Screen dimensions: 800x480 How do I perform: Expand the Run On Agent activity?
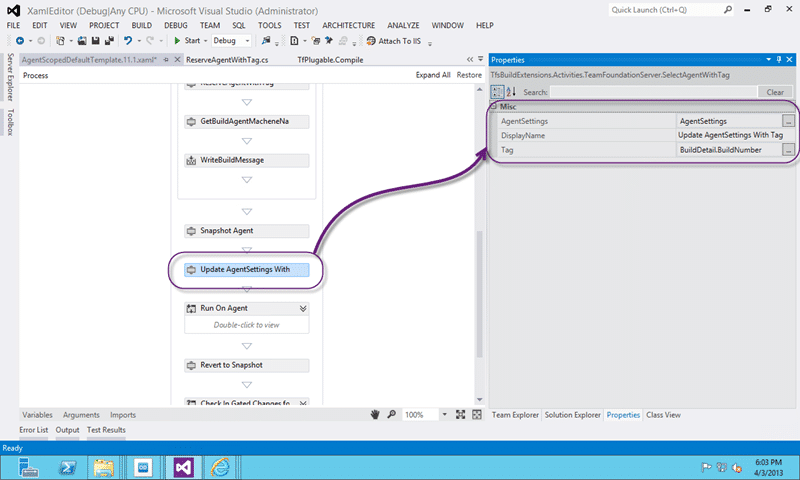tap(303, 309)
